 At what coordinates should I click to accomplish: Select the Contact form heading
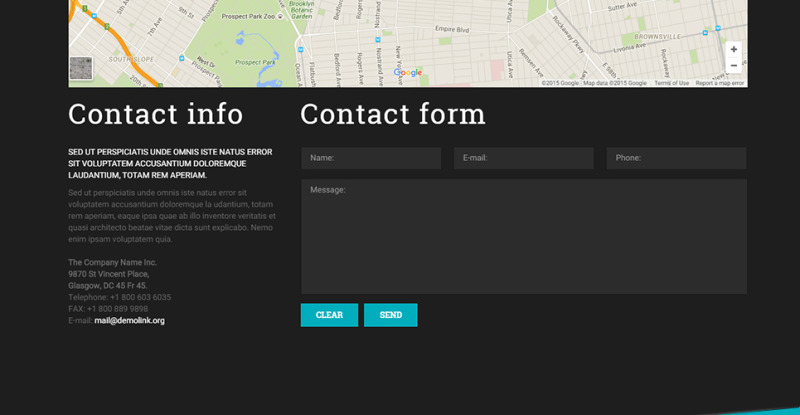pyautogui.click(x=393, y=114)
